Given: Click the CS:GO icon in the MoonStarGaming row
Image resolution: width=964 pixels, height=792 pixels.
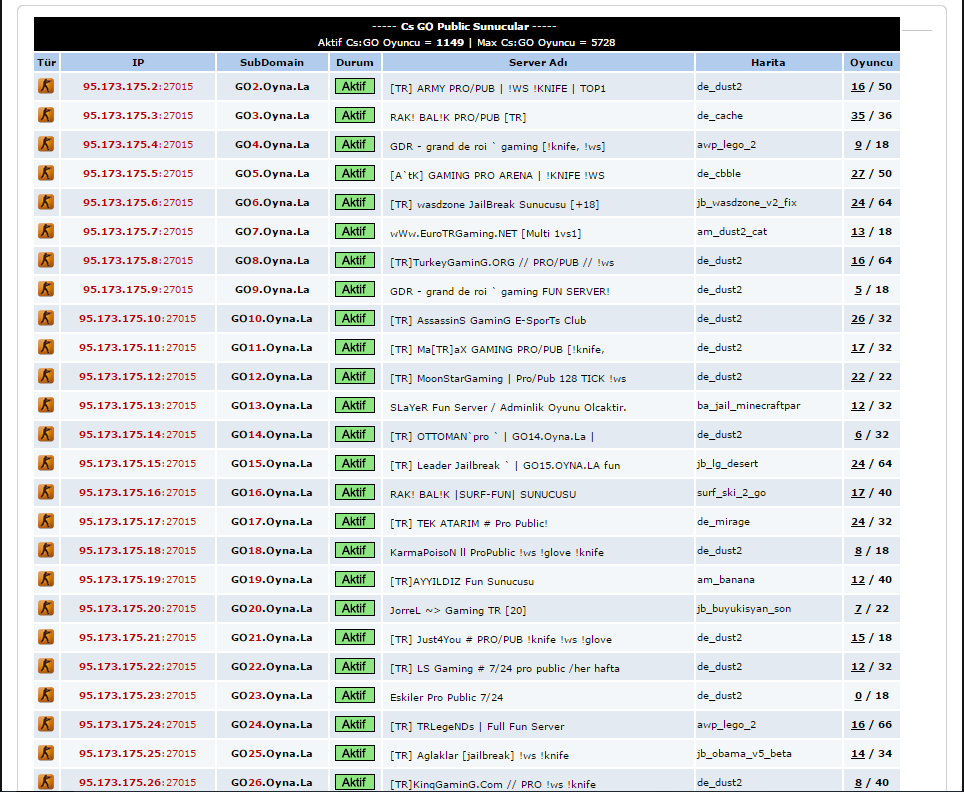Looking at the screenshot, I should [x=46, y=376].
